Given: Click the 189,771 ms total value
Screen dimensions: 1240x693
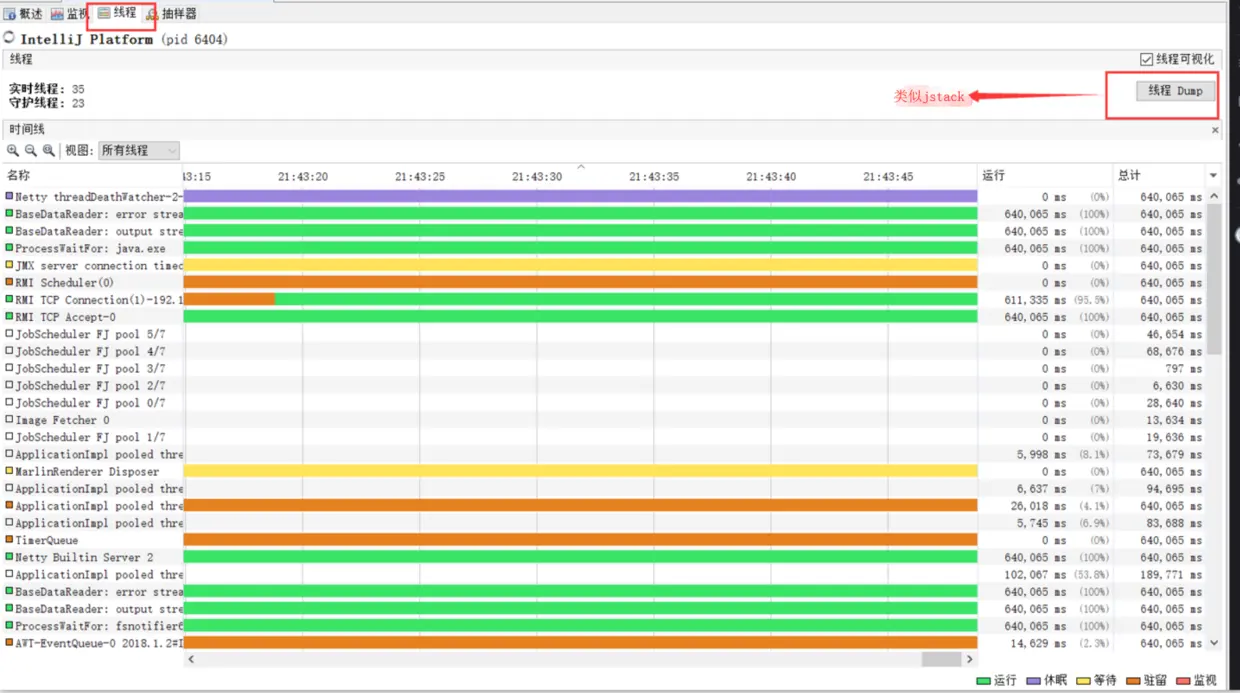Looking at the screenshot, I should [x=1171, y=574].
